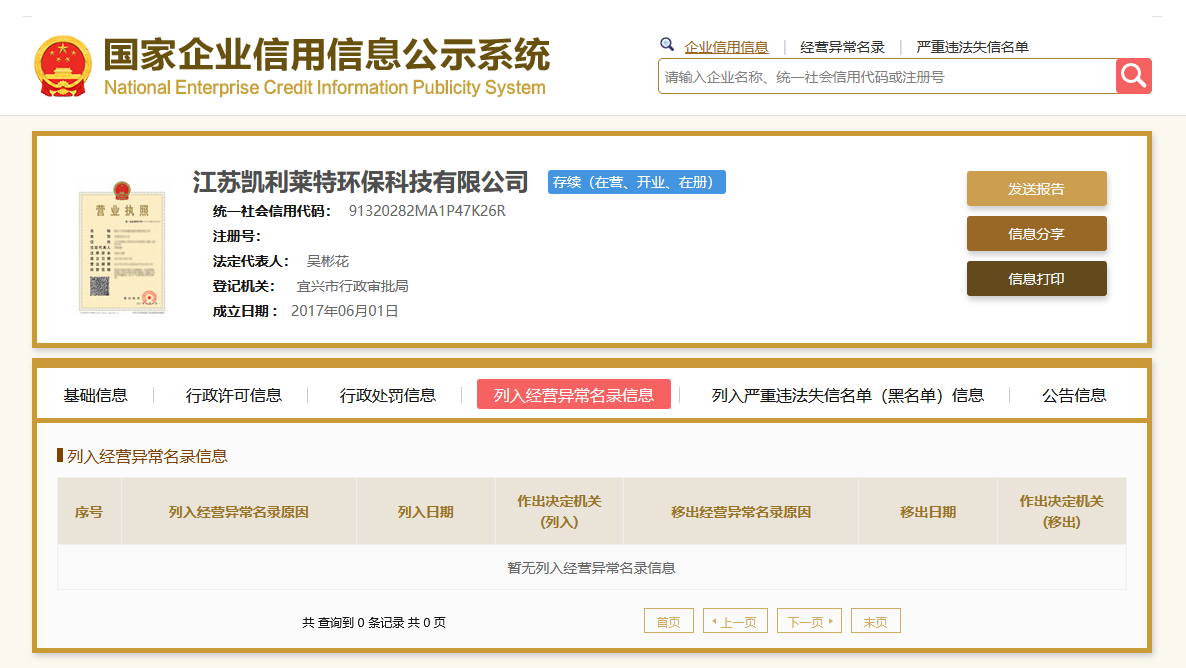This screenshot has width=1186, height=668.
Task: Go to 下一页 next page
Action: (809, 621)
